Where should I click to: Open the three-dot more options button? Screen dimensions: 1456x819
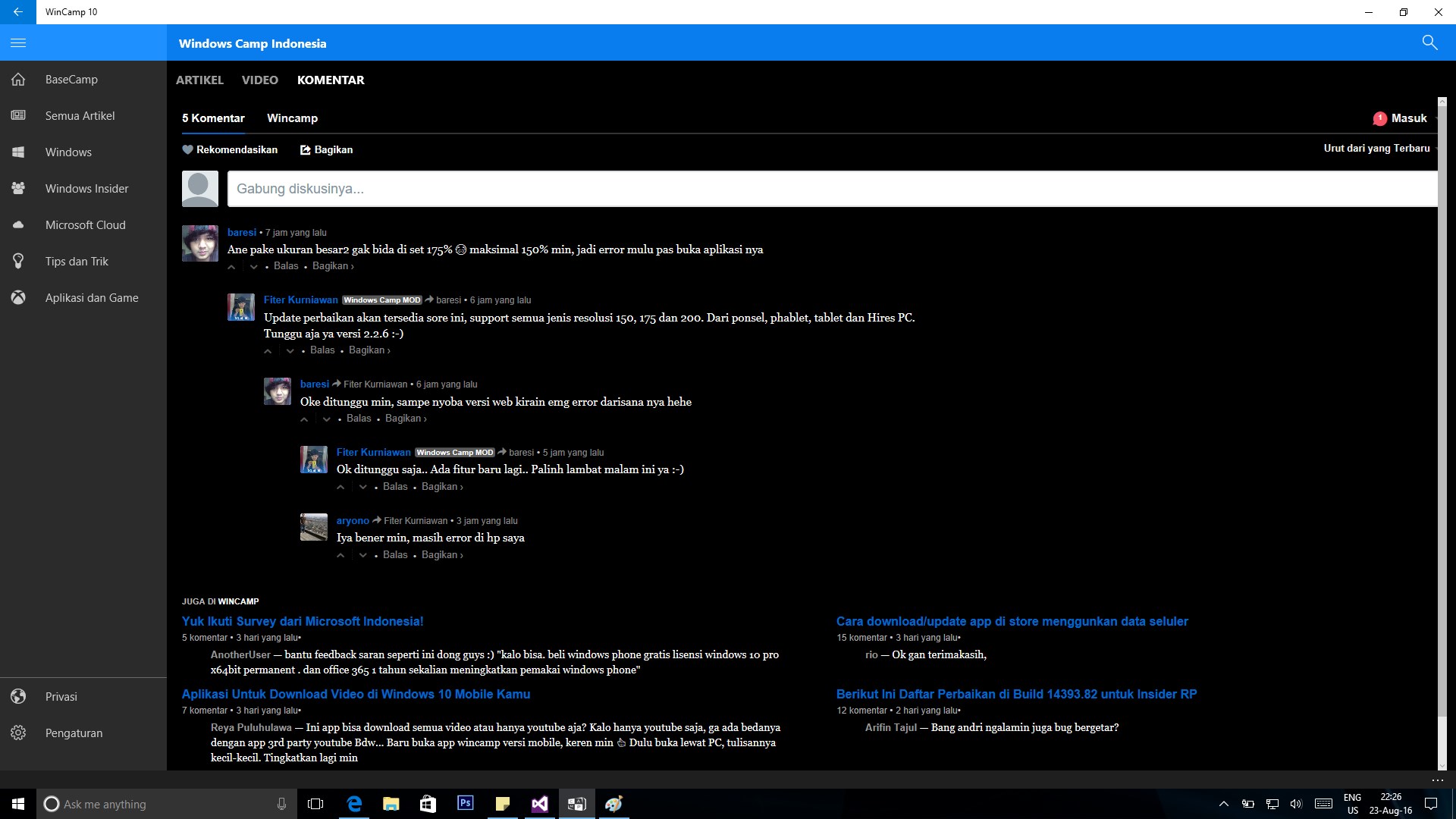click(x=1437, y=780)
